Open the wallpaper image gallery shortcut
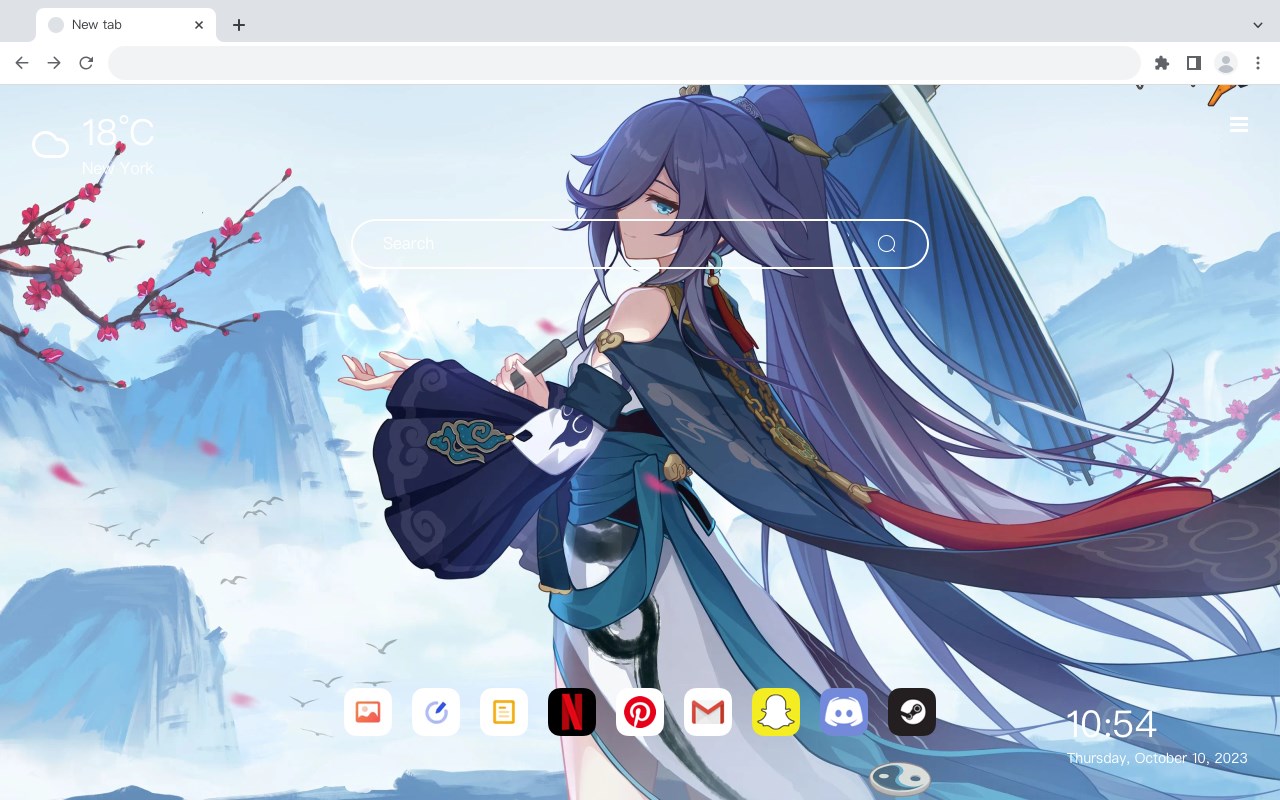The height and width of the screenshot is (800, 1280). point(368,712)
